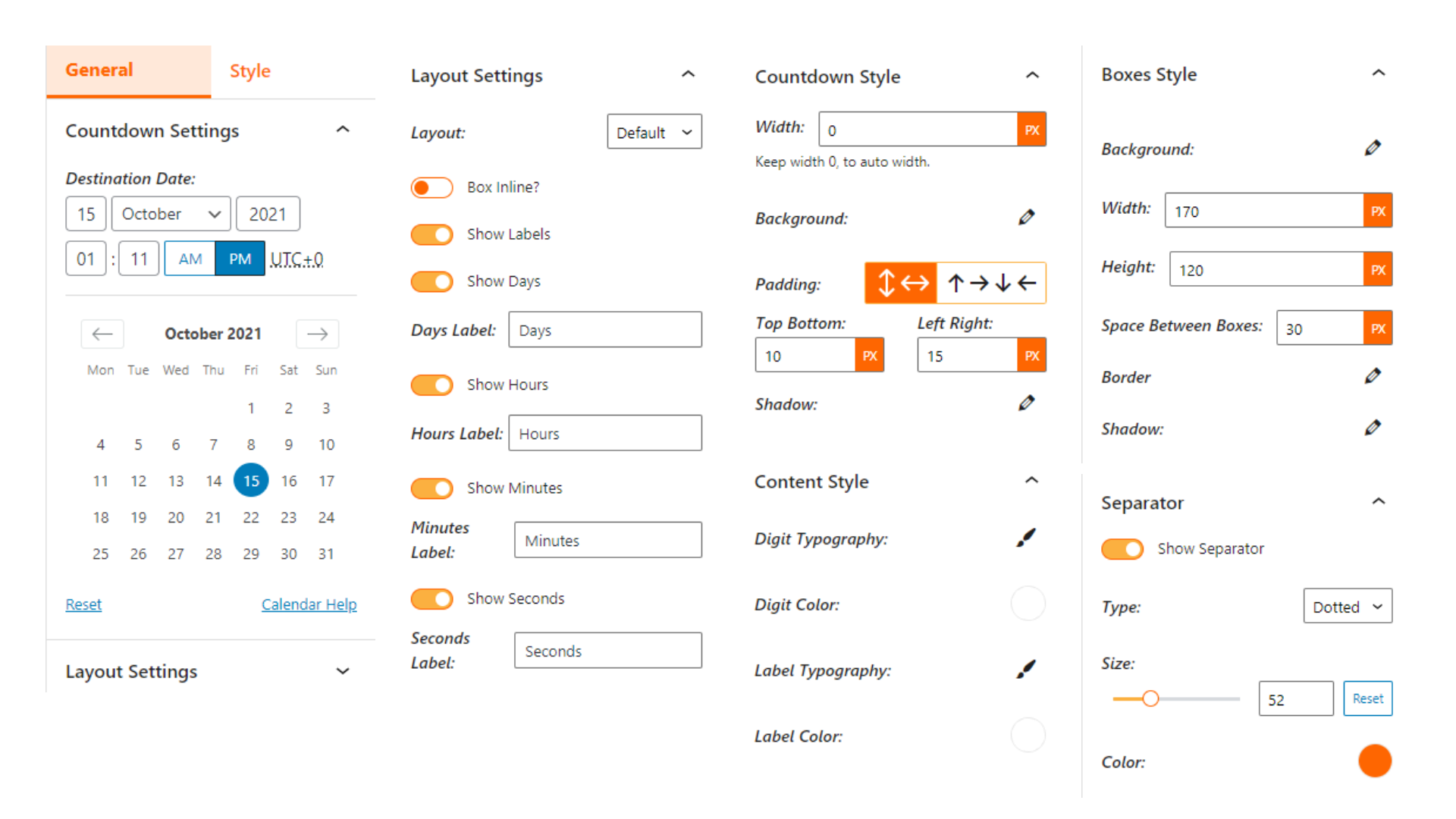The height and width of the screenshot is (819, 1456).
Task: Go to previous month in calendar
Action: point(102,334)
